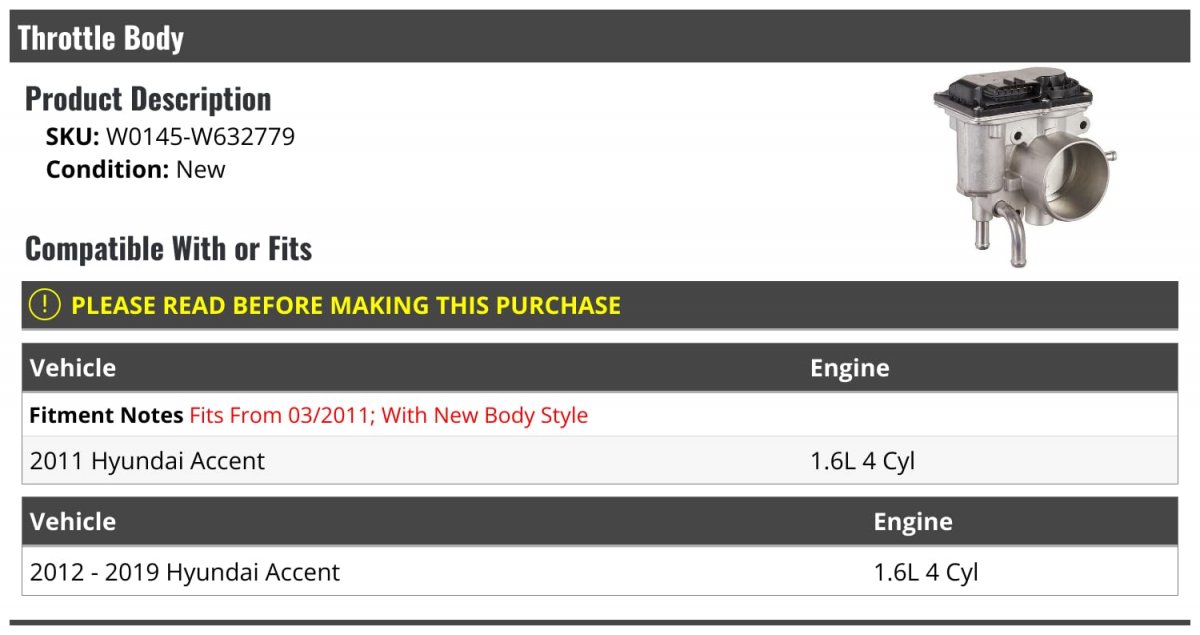
Task: Click the "Product Description" heading
Action: pos(148,99)
